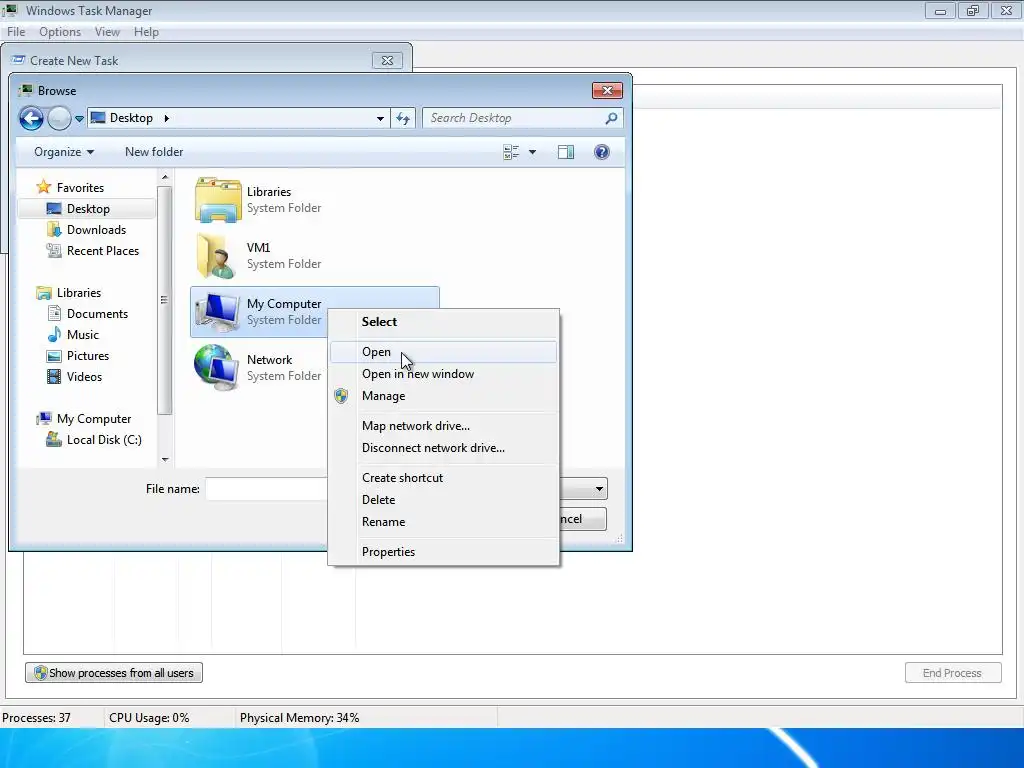The height and width of the screenshot is (768, 1024).
Task: Open Task Manager File menu
Action: pos(16,32)
